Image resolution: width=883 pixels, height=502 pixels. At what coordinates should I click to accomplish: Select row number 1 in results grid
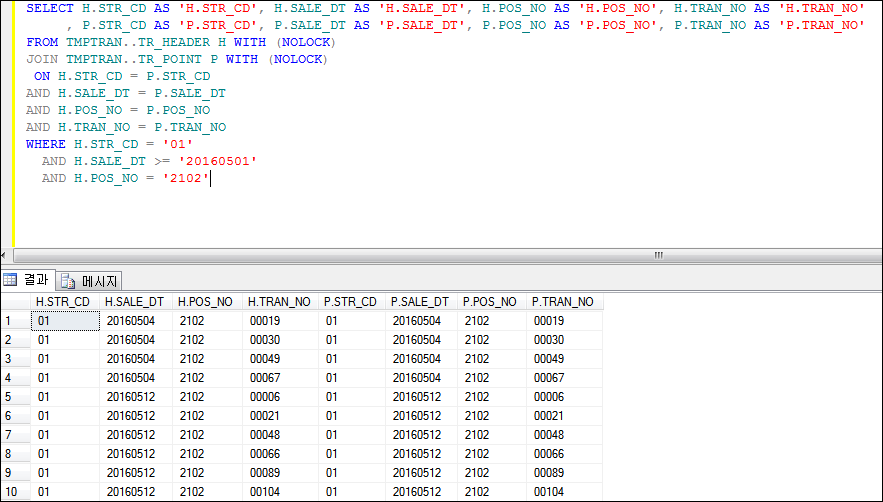click(x=15, y=321)
